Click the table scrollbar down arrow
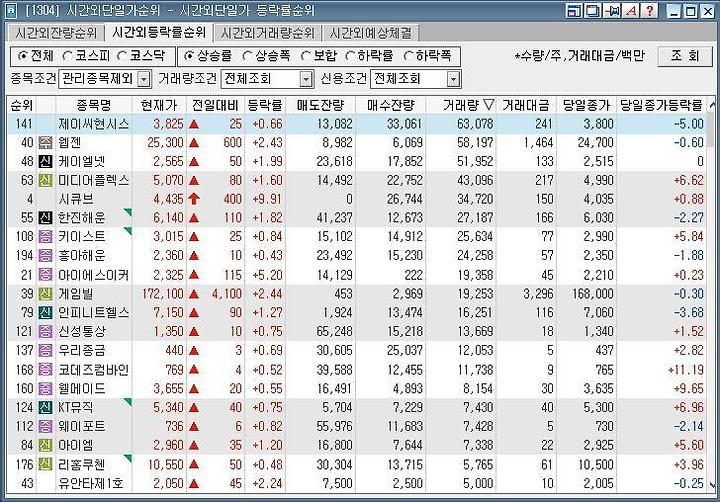This screenshot has height=502, width=720. click(711, 485)
